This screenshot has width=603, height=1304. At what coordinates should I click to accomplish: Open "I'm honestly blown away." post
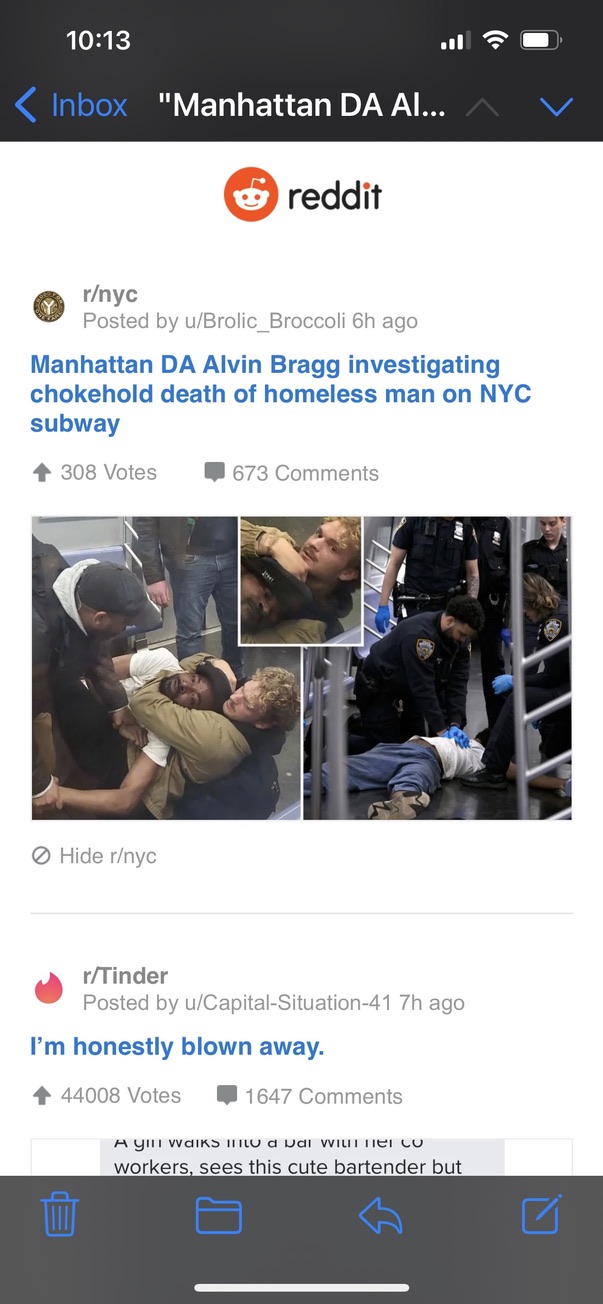point(177,1047)
